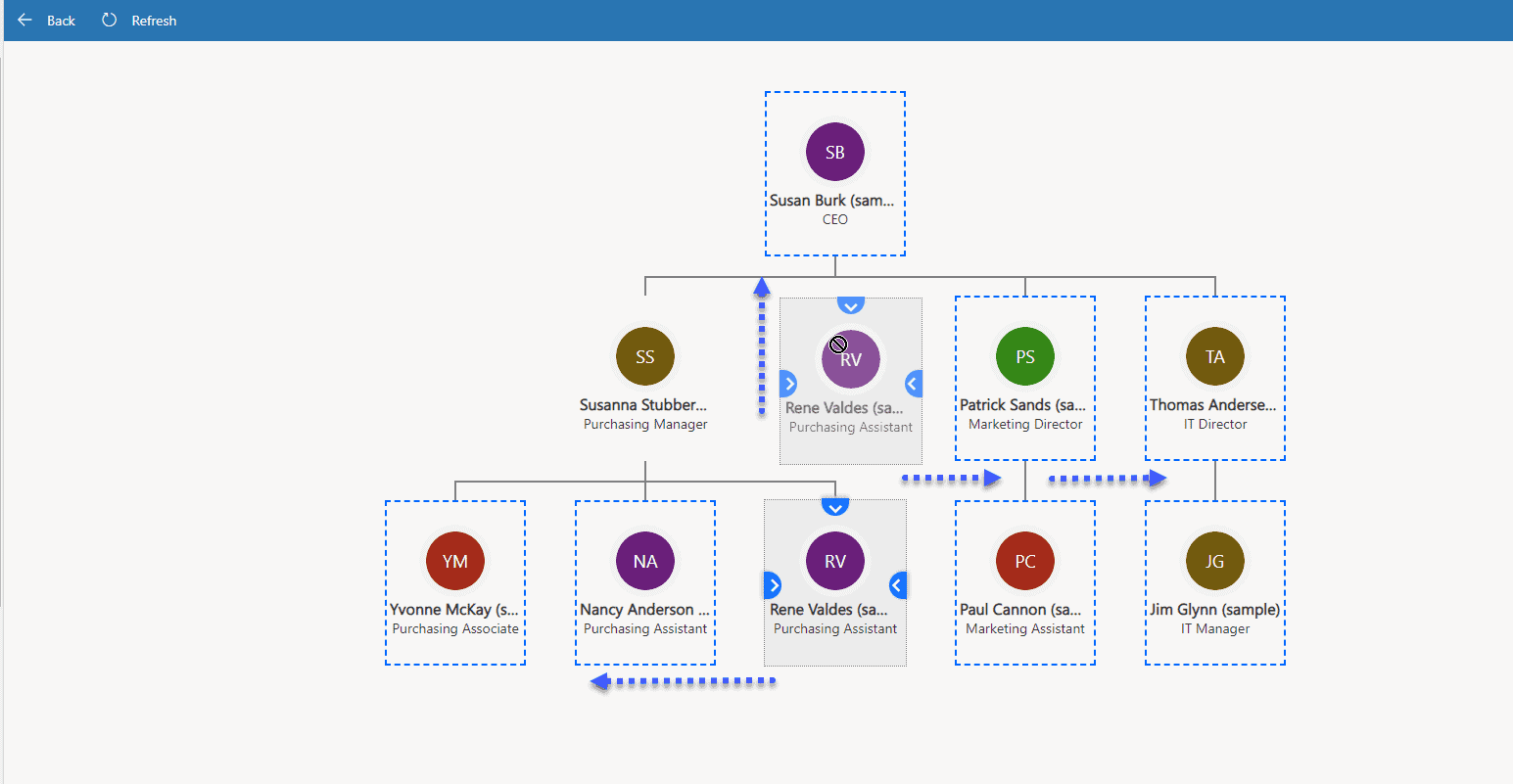The height and width of the screenshot is (784, 1513).
Task: Click "Rene Valdes (sa..." name in bottom row
Action: (828, 610)
